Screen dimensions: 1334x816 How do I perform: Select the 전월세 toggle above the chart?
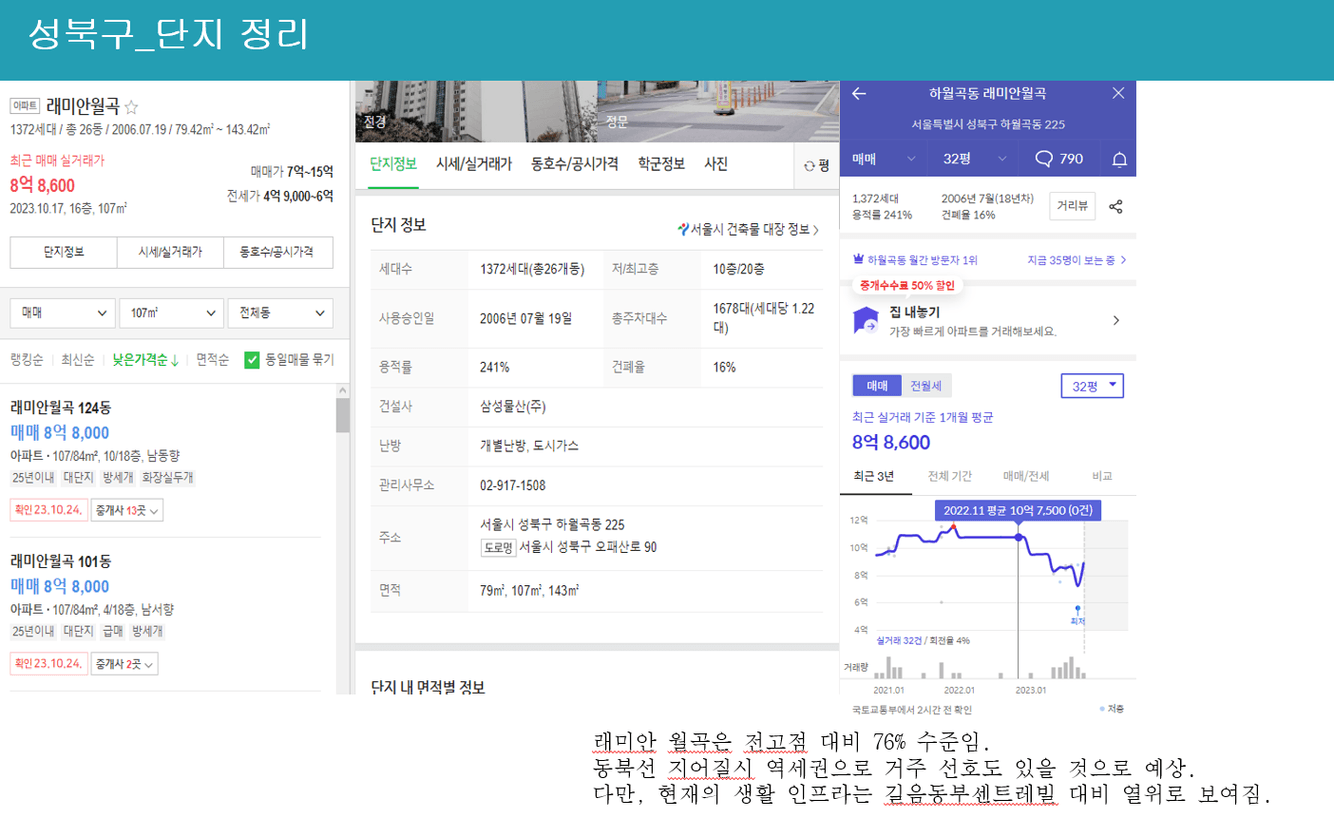tap(926, 386)
